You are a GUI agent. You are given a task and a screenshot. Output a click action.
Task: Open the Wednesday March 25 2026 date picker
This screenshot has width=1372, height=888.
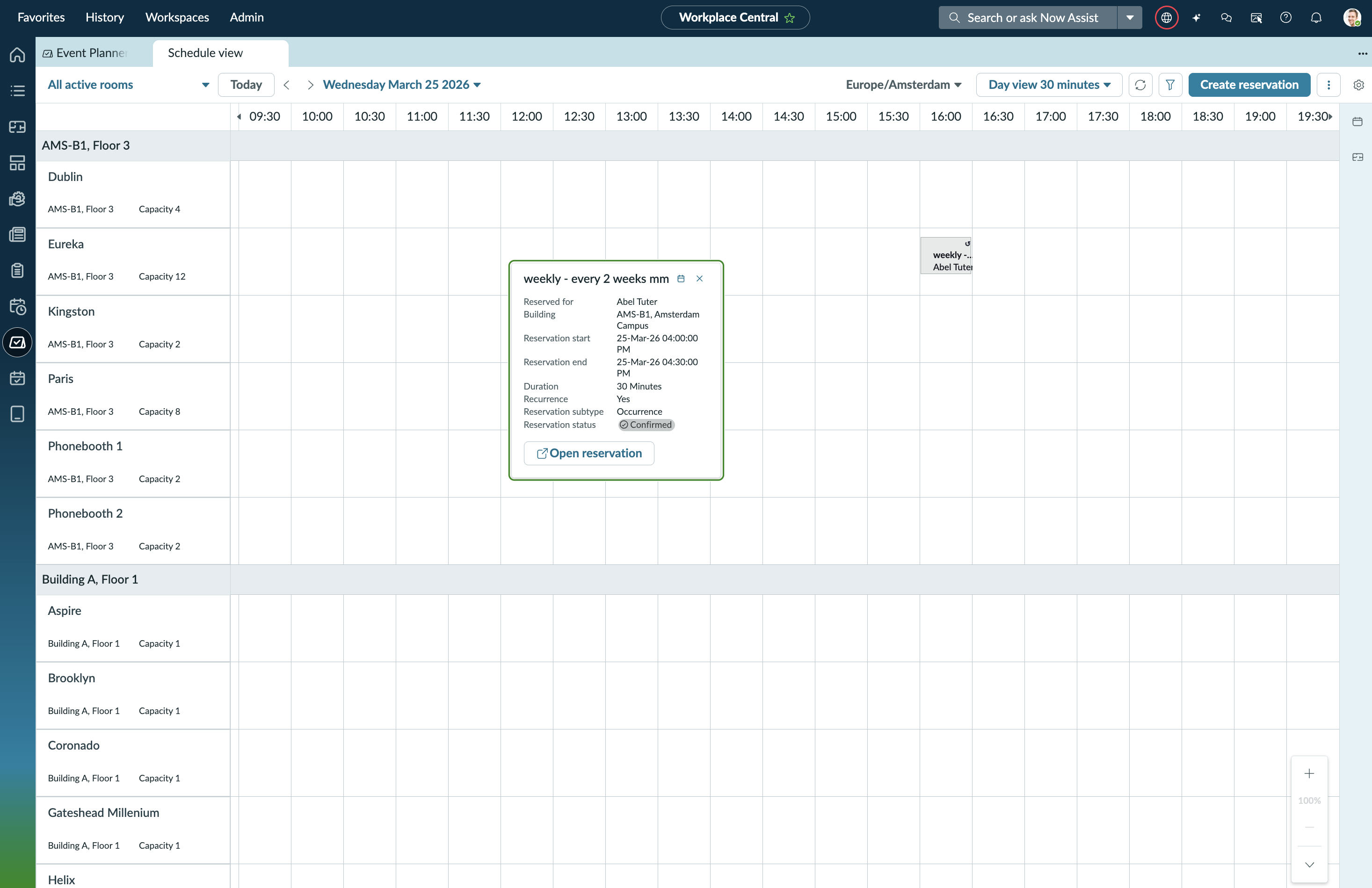point(402,85)
